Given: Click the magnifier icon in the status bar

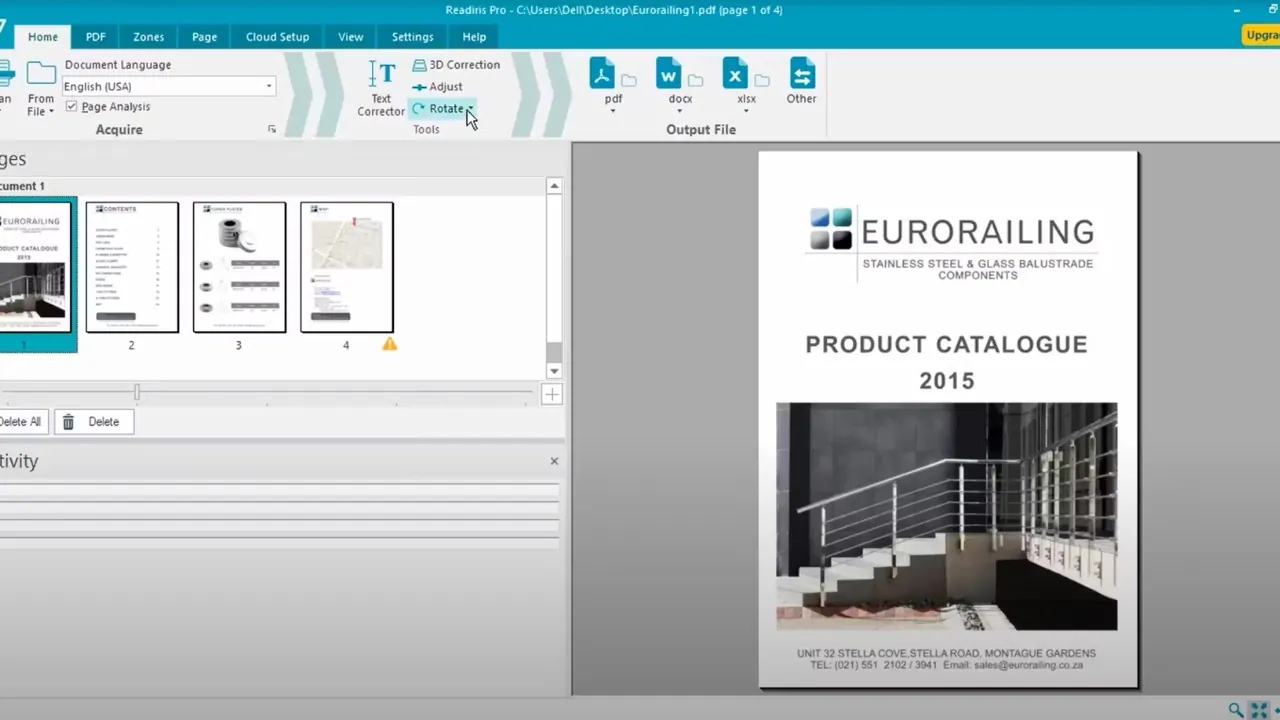Looking at the screenshot, I should coord(1236,710).
